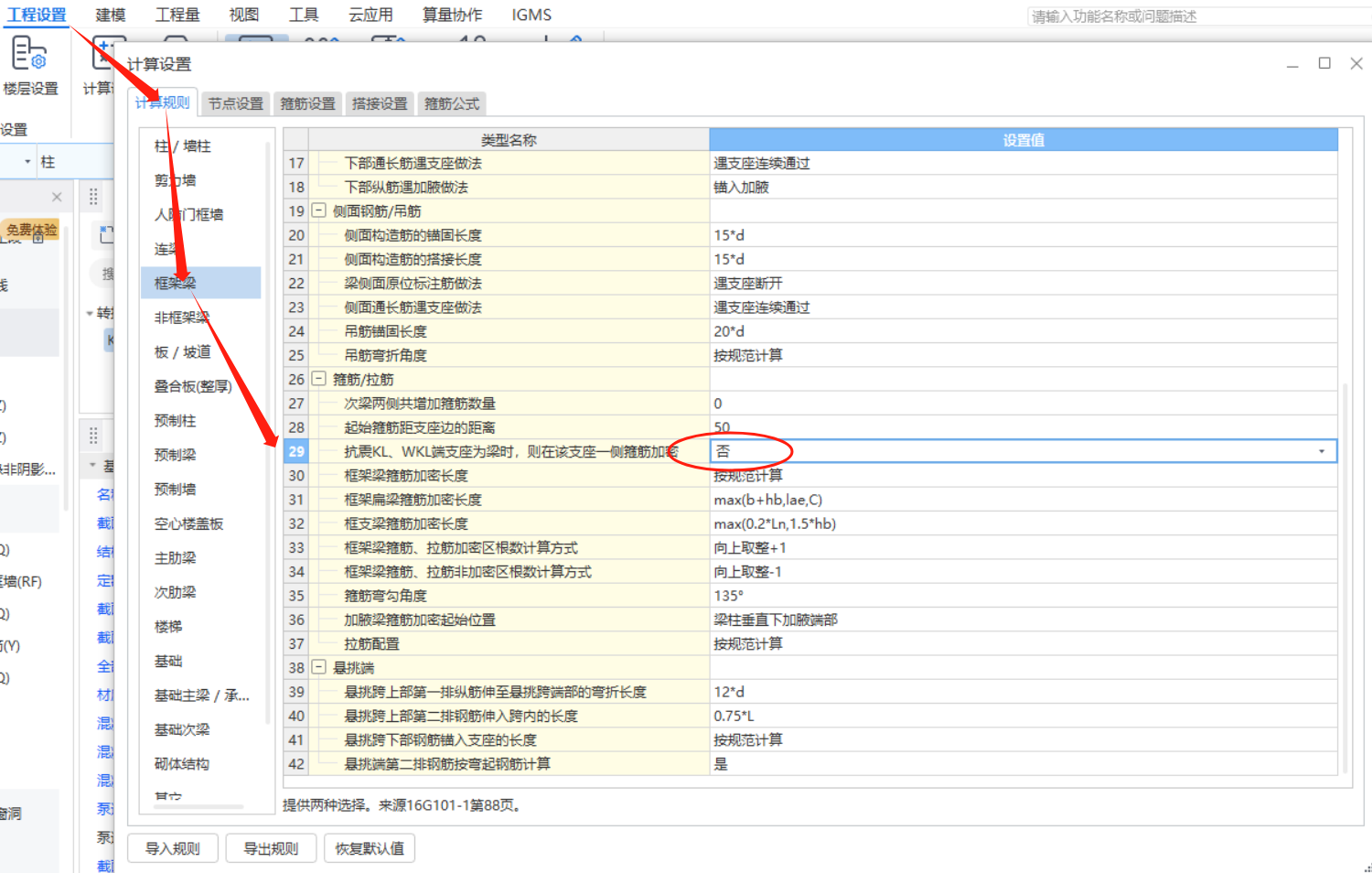The width and height of the screenshot is (1372, 873).
Task: Click the 向上取整+1 value in row 33
Action: [x=750, y=547]
